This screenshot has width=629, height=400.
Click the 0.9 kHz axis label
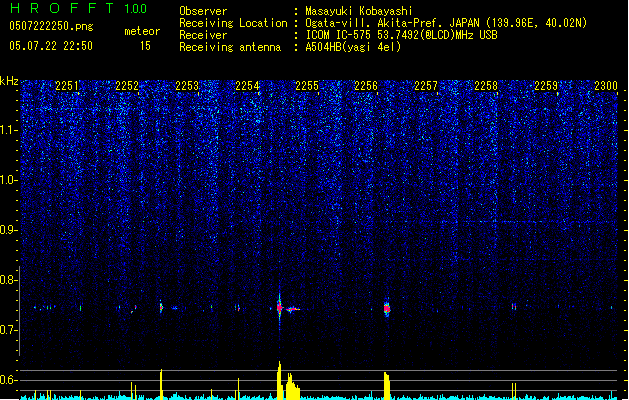[8, 230]
